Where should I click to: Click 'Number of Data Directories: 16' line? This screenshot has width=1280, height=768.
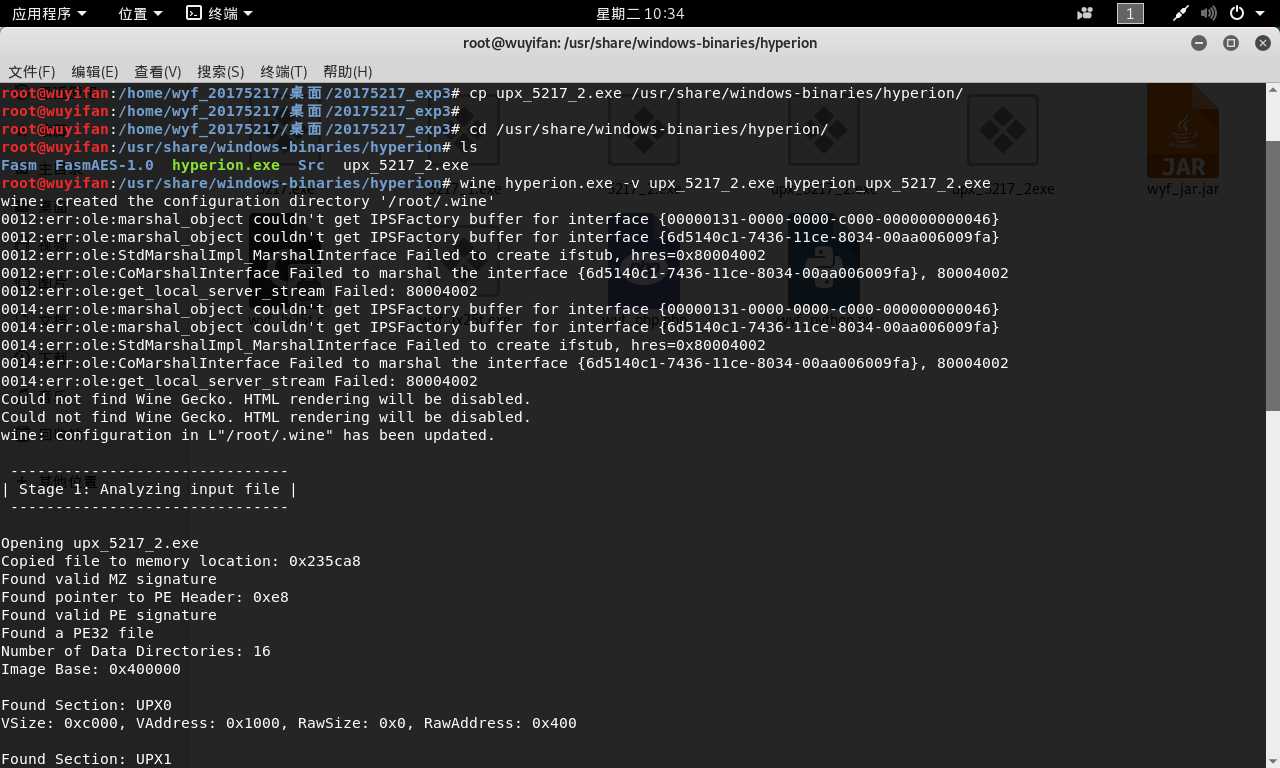pyautogui.click(x=136, y=651)
